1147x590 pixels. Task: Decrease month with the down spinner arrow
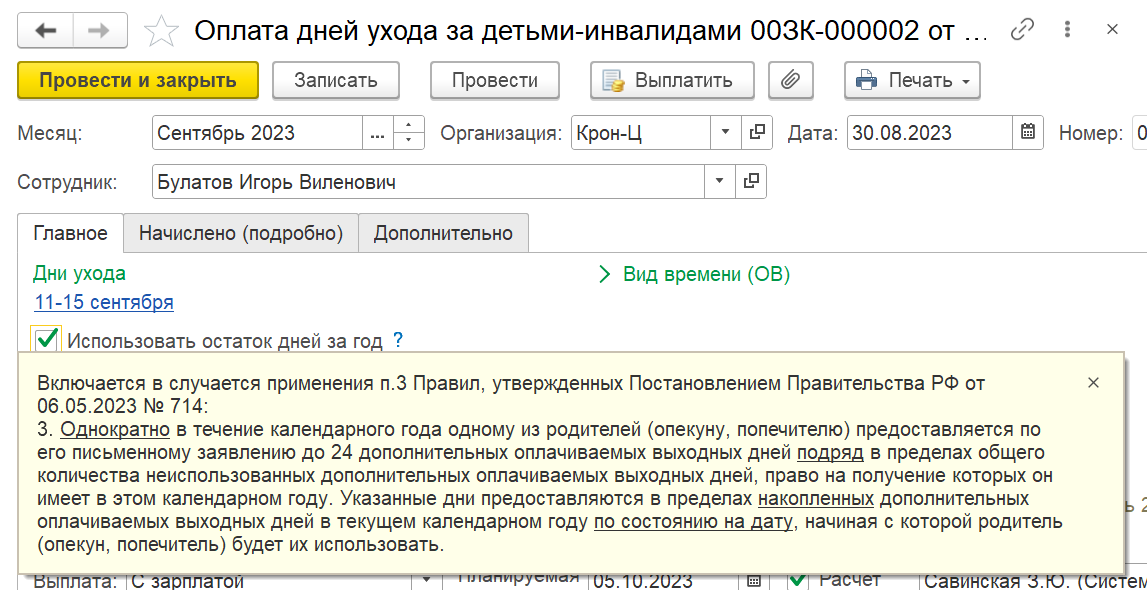[409, 141]
